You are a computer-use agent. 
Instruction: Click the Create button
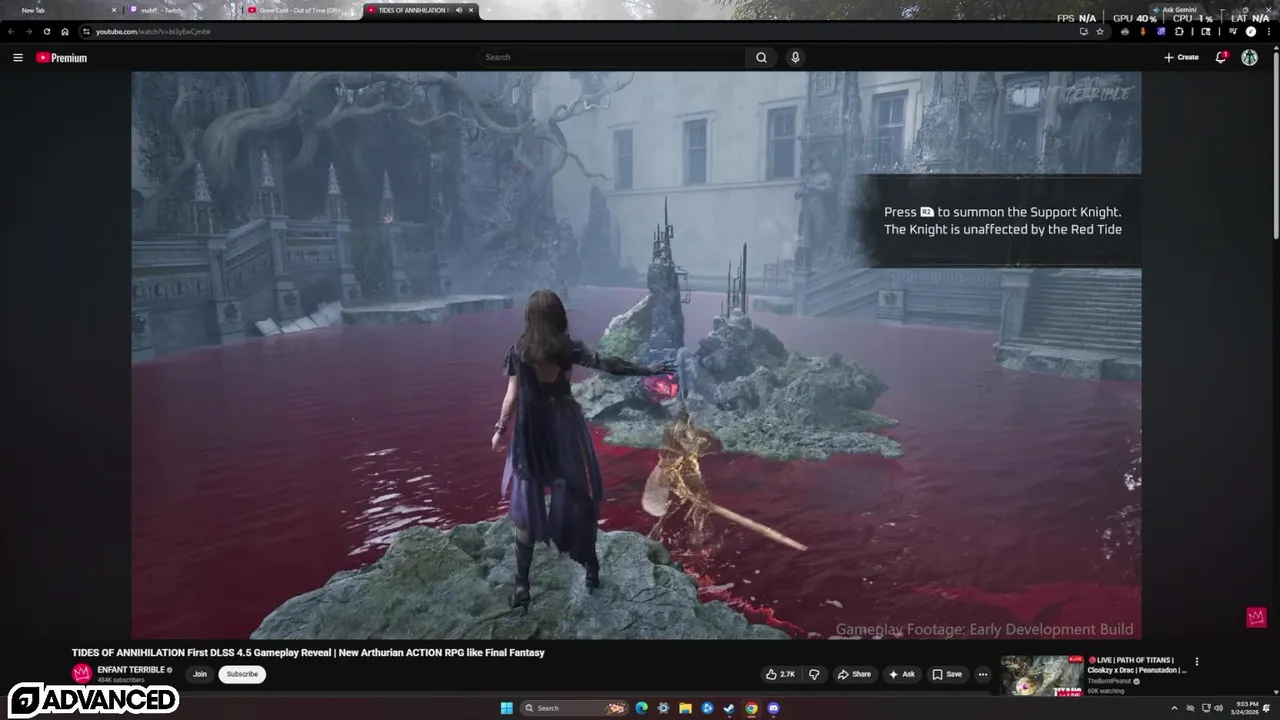[x=1181, y=57]
